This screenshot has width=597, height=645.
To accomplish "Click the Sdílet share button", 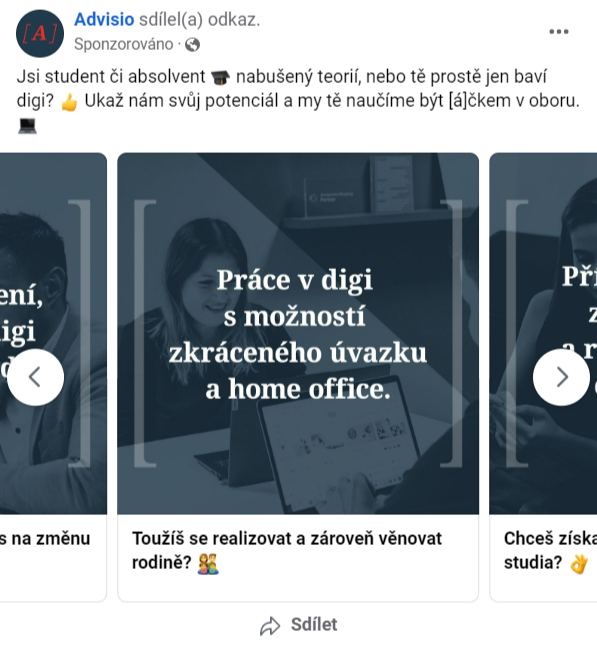I will point(299,625).
